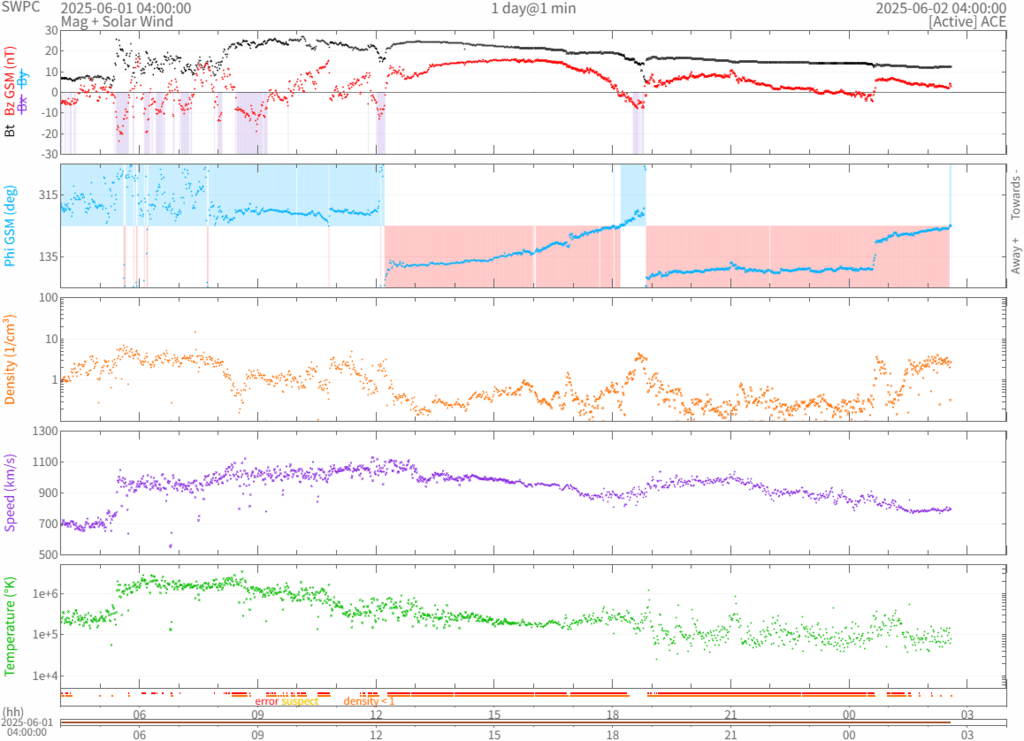This screenshot has height=741, width=1024.
Task: Toggle the struck-through Bx series label
Action: [23, 103]
